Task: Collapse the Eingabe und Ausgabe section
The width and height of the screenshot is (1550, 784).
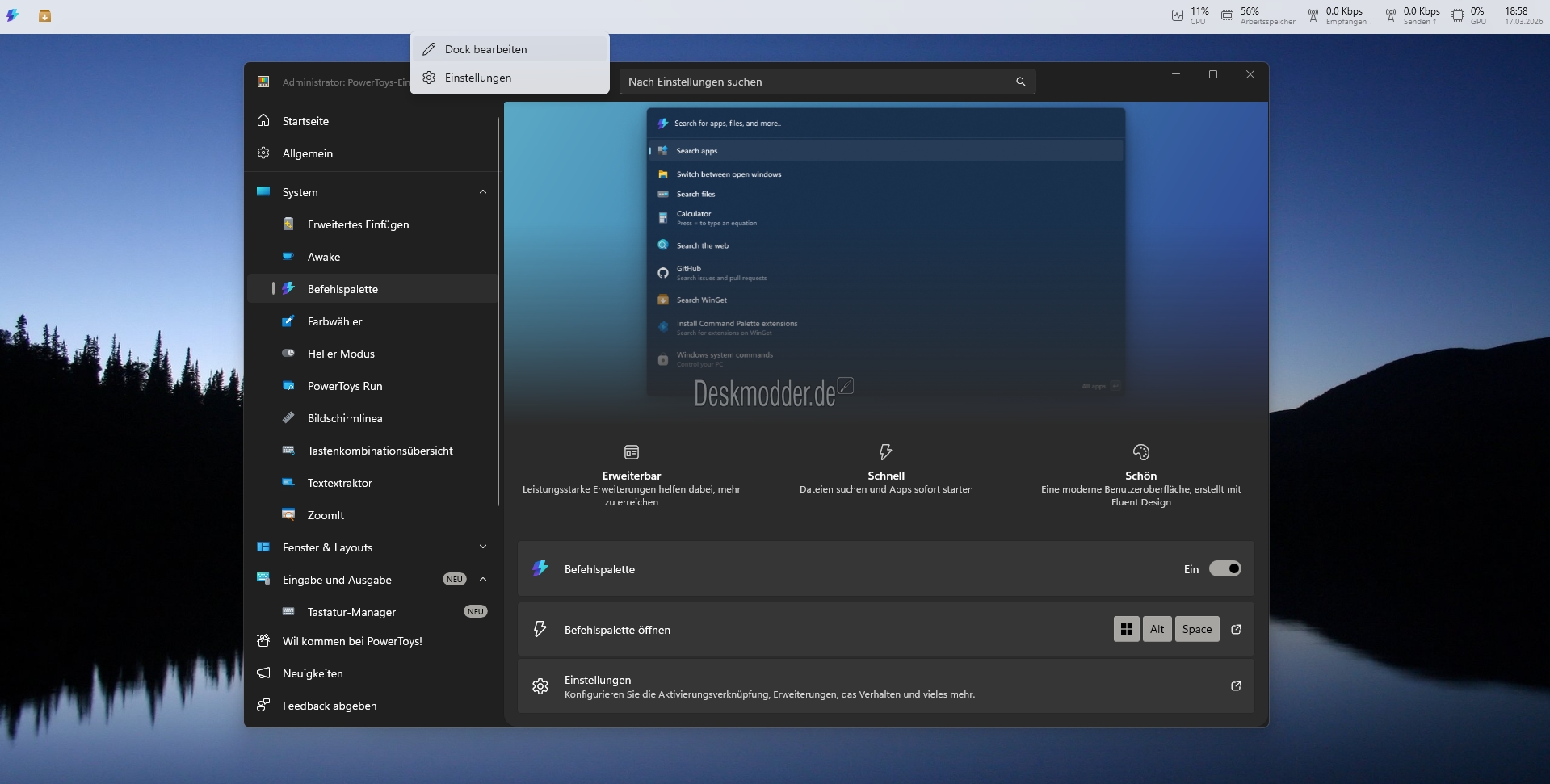Action: (482, 580)
